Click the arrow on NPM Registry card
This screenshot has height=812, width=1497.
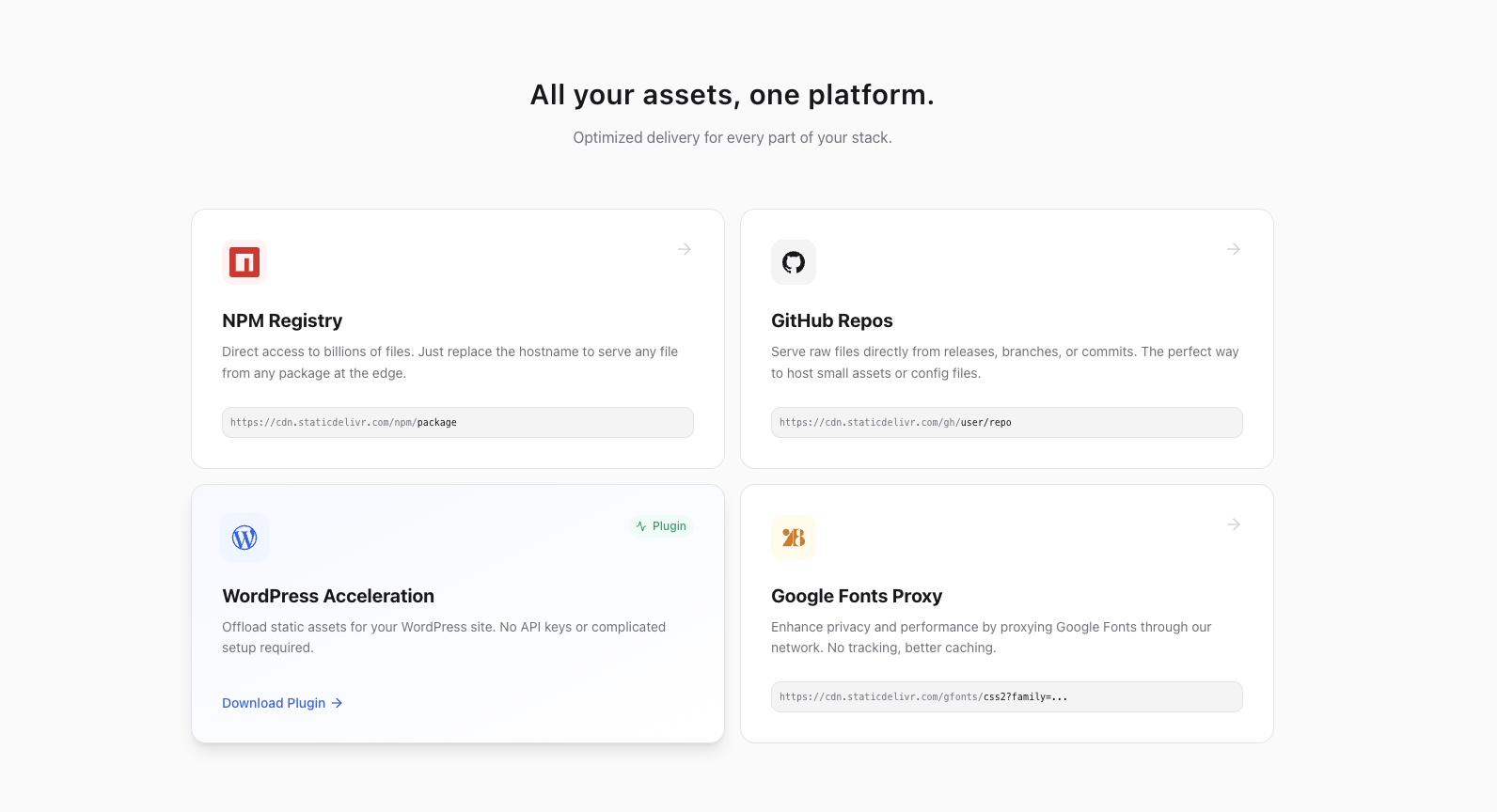click(685, 249)
